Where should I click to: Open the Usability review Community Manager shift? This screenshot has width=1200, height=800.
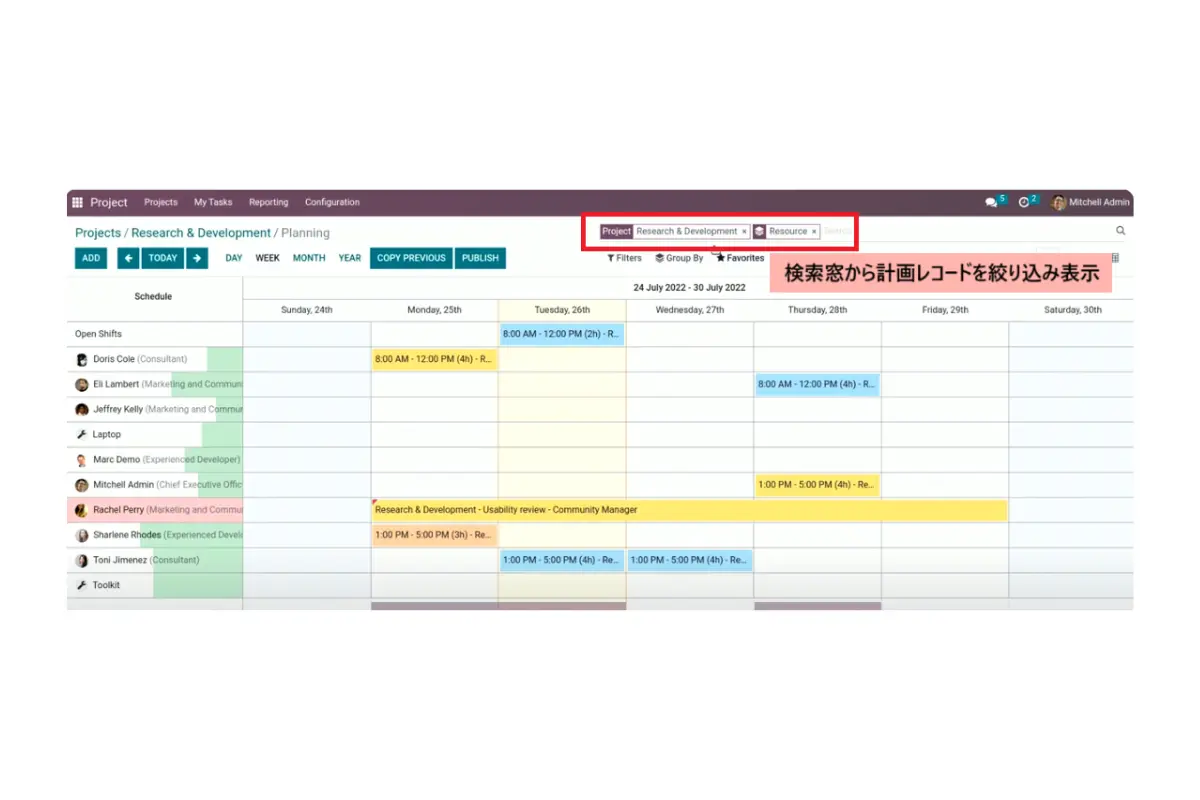click(689, 510)
